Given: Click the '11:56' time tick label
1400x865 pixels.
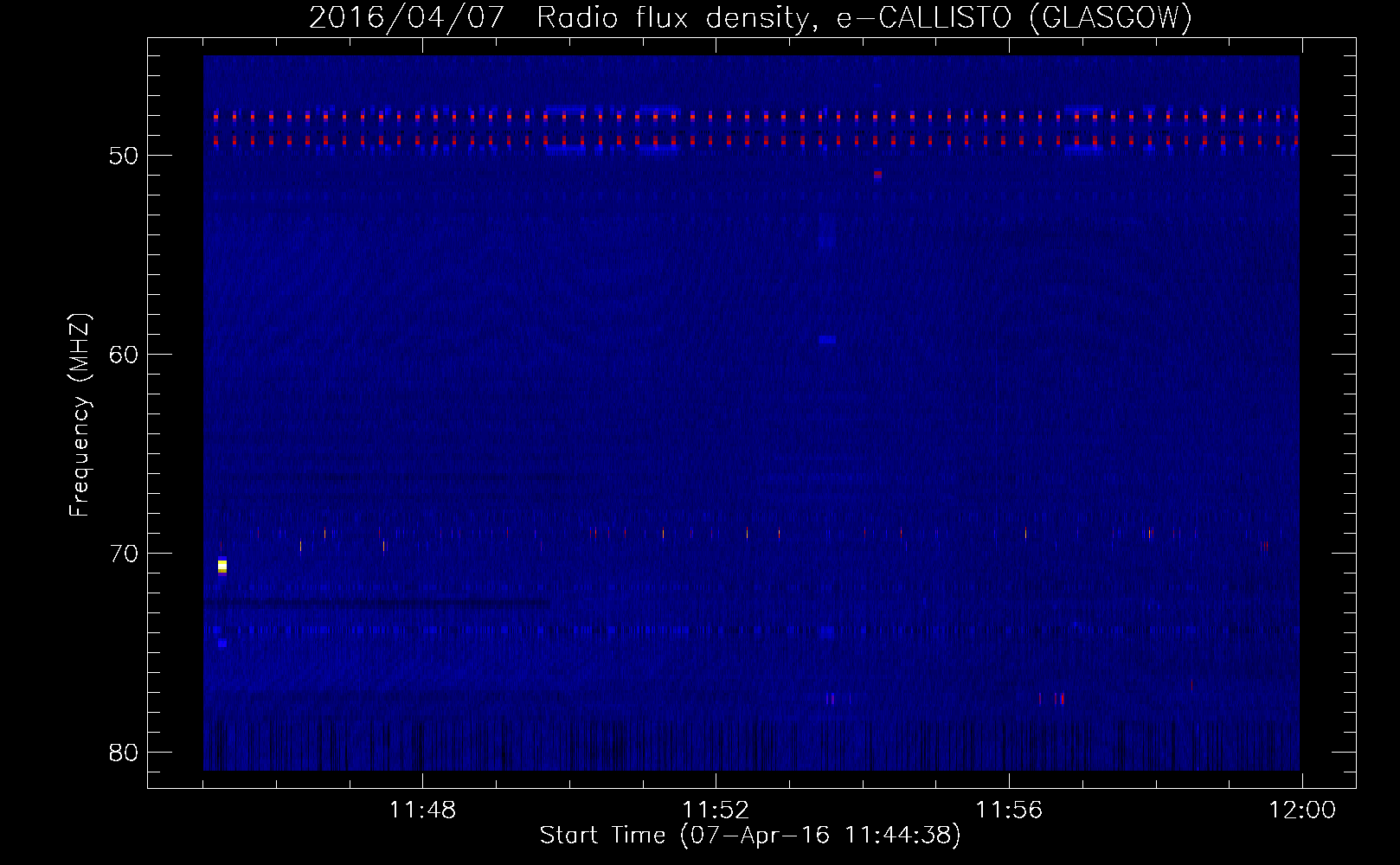Looking at the screenshot, I should pyautogui.click(x=1009, y=811).
